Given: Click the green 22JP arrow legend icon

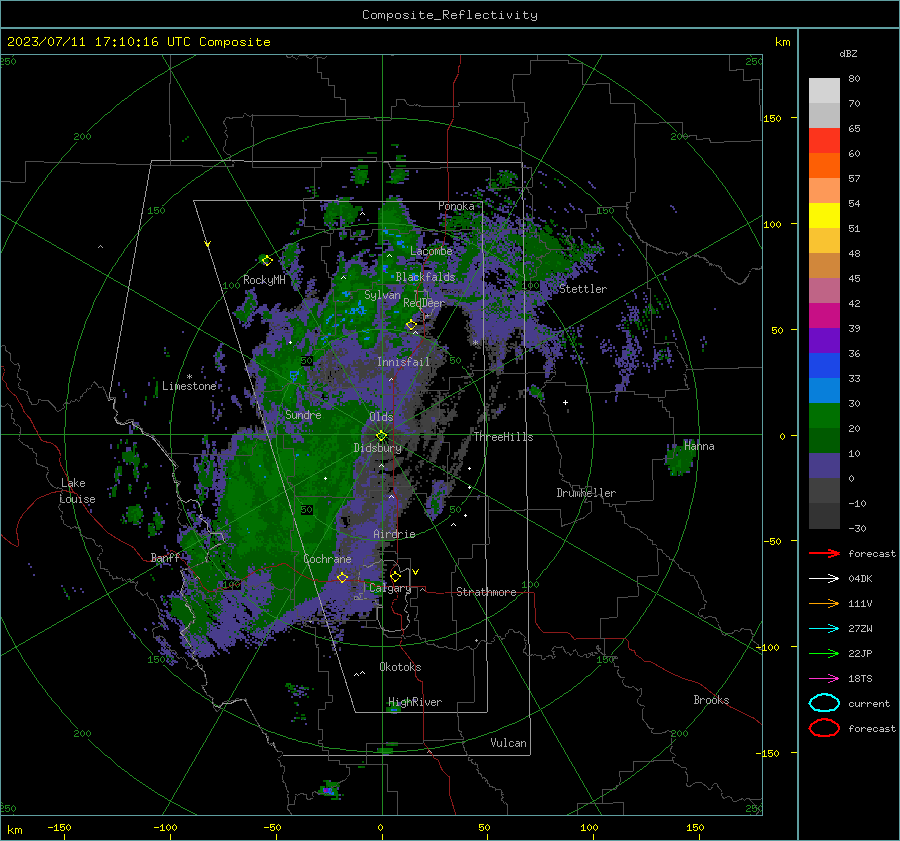Looking at the screenshot, I should click(x=824, y=653).
